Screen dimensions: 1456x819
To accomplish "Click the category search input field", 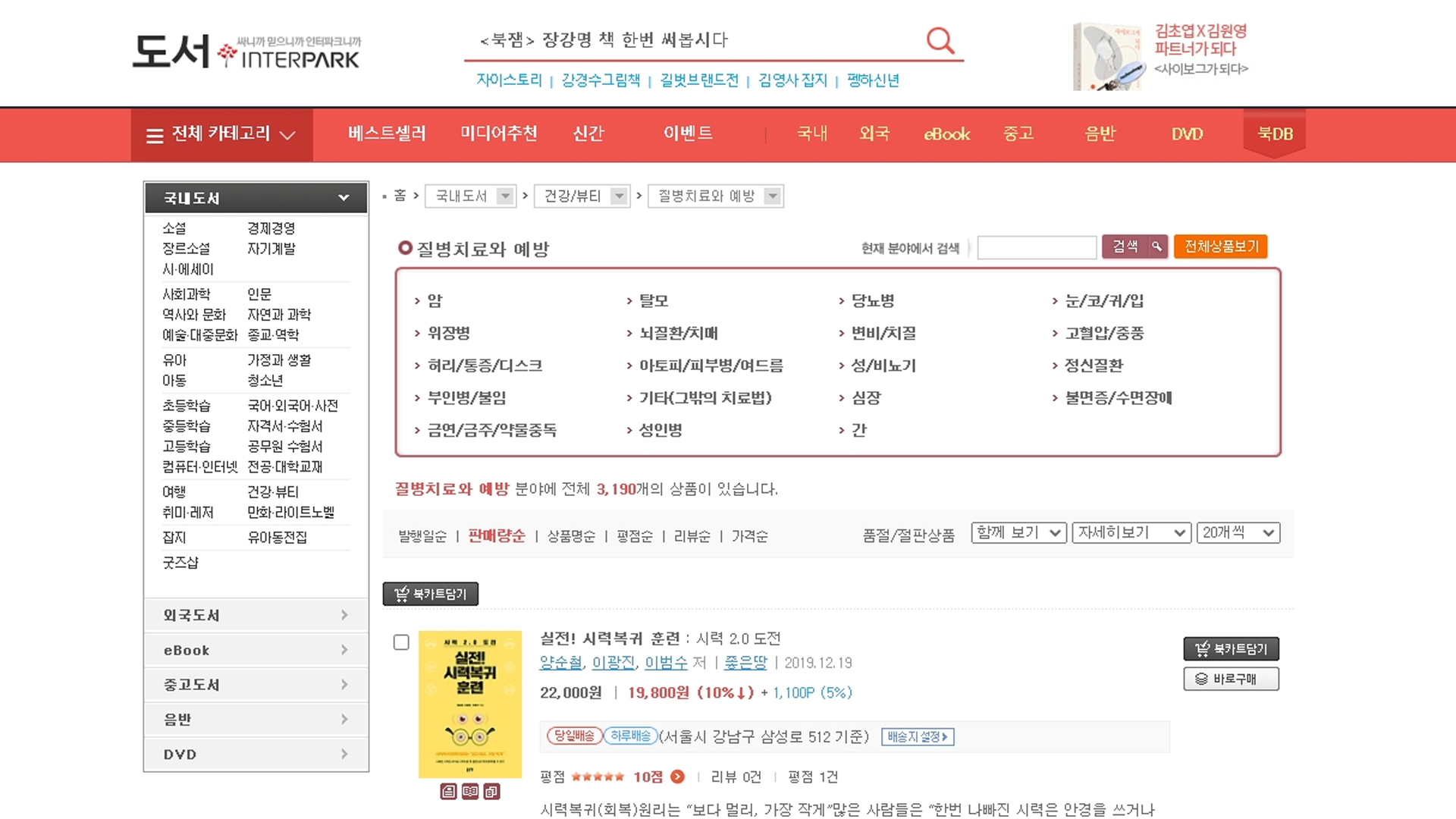I will coord(1037,247).
